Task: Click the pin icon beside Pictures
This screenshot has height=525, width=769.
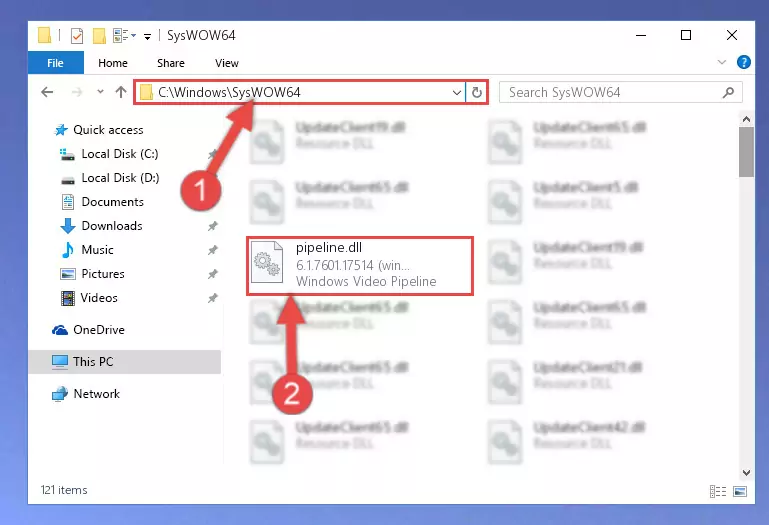Action: tap(212, 274)
